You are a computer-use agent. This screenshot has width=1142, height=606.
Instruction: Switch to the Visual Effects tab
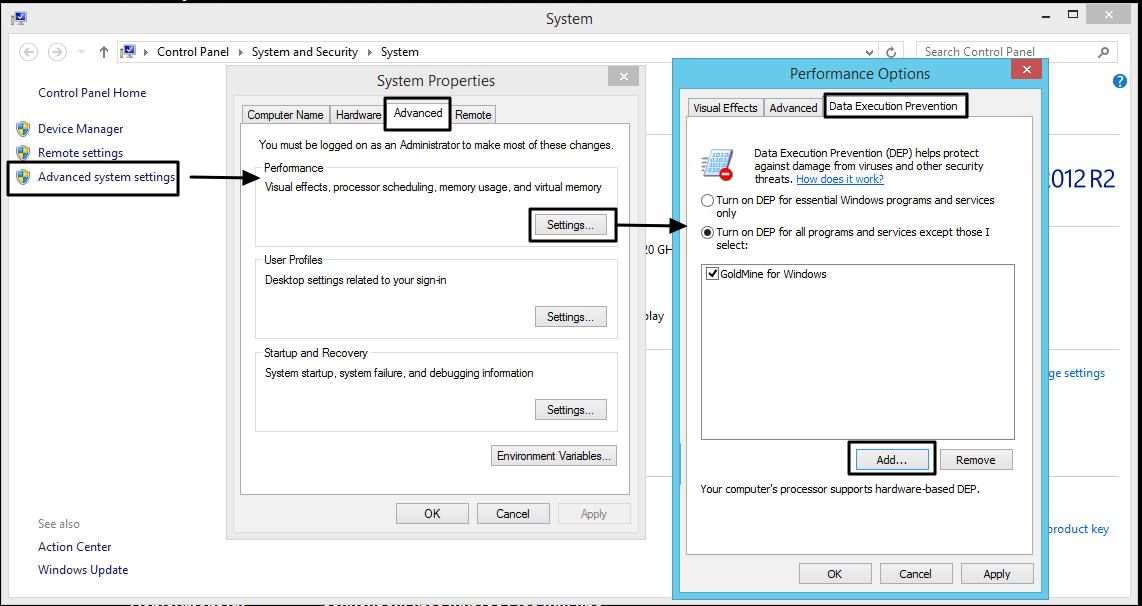click(x=725, y=108)
